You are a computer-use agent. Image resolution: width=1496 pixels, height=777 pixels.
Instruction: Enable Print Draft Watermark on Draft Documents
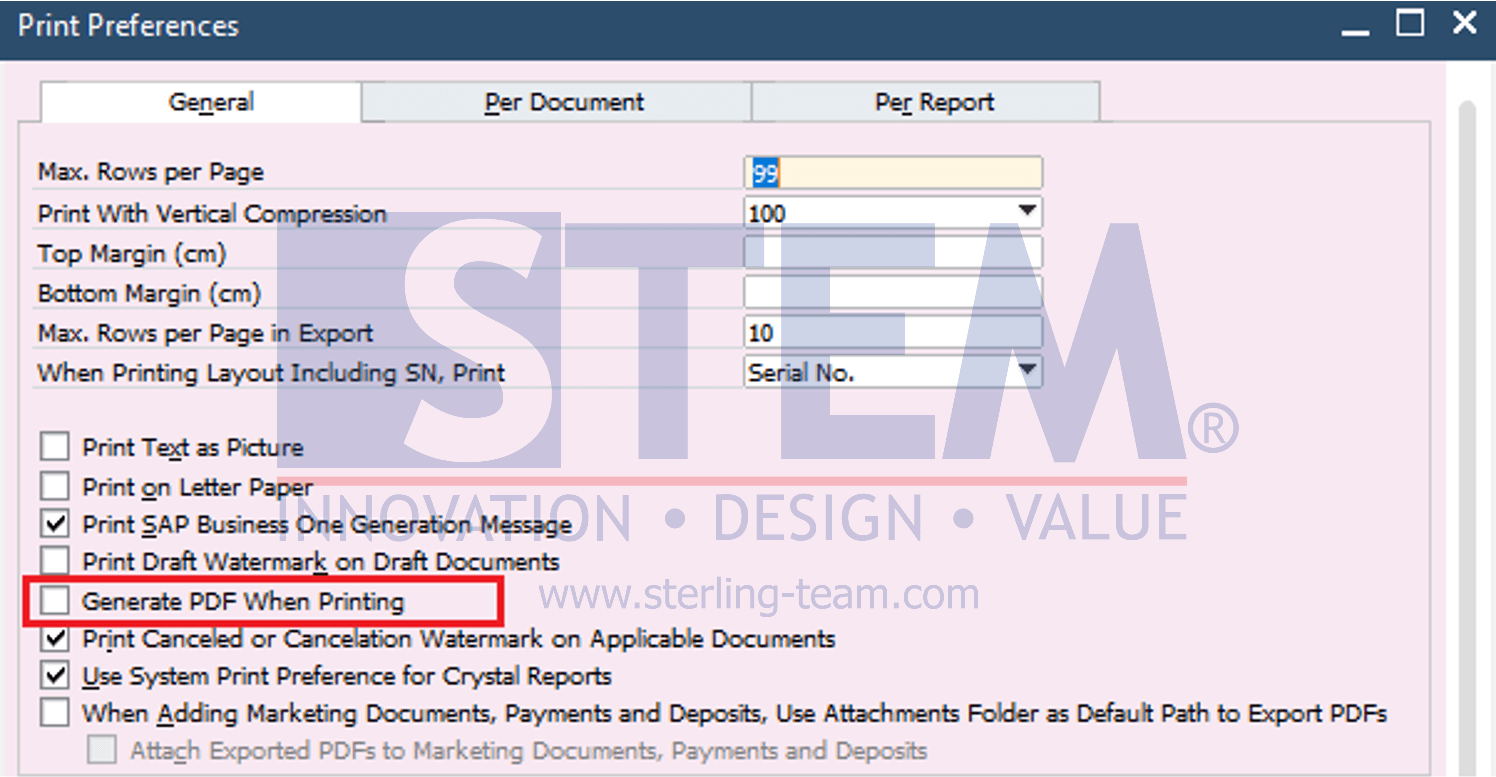55,561
